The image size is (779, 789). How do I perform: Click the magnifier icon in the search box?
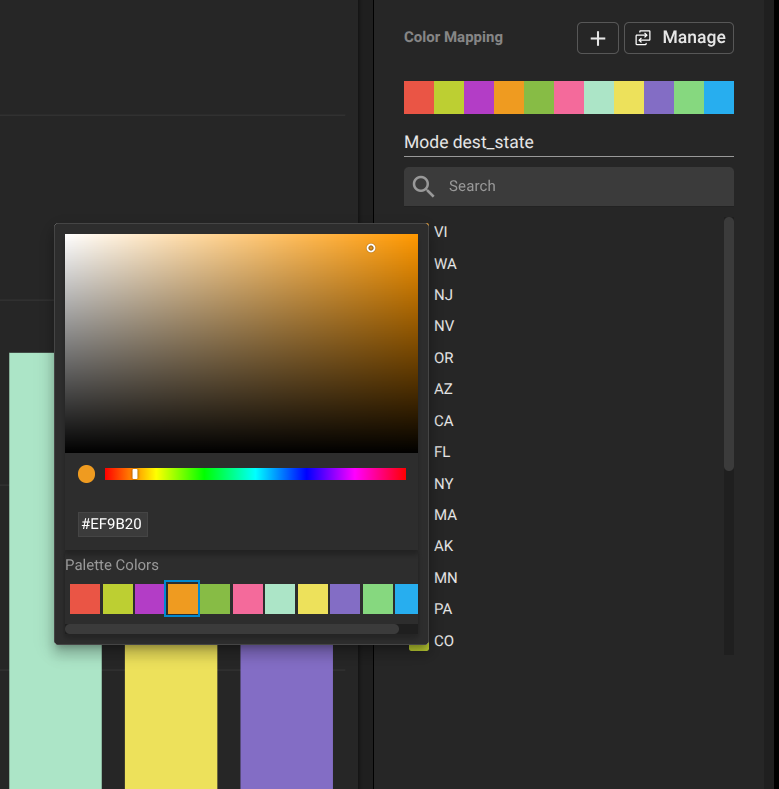point(423,186)
